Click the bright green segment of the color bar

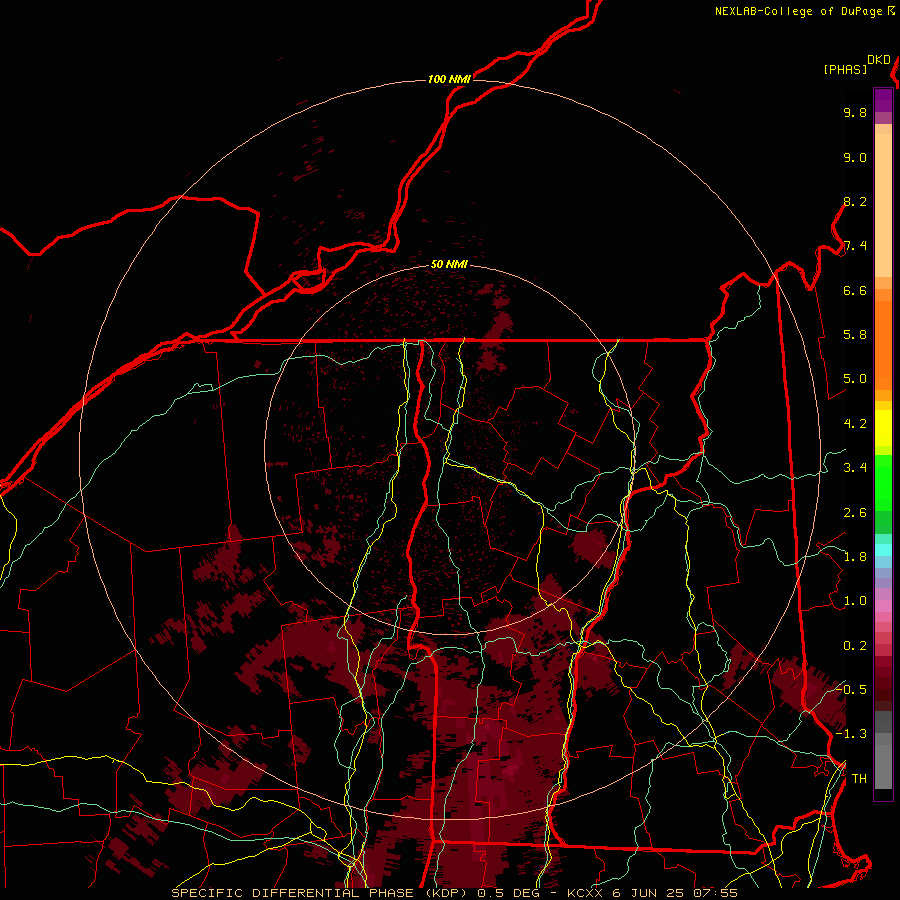883,482
